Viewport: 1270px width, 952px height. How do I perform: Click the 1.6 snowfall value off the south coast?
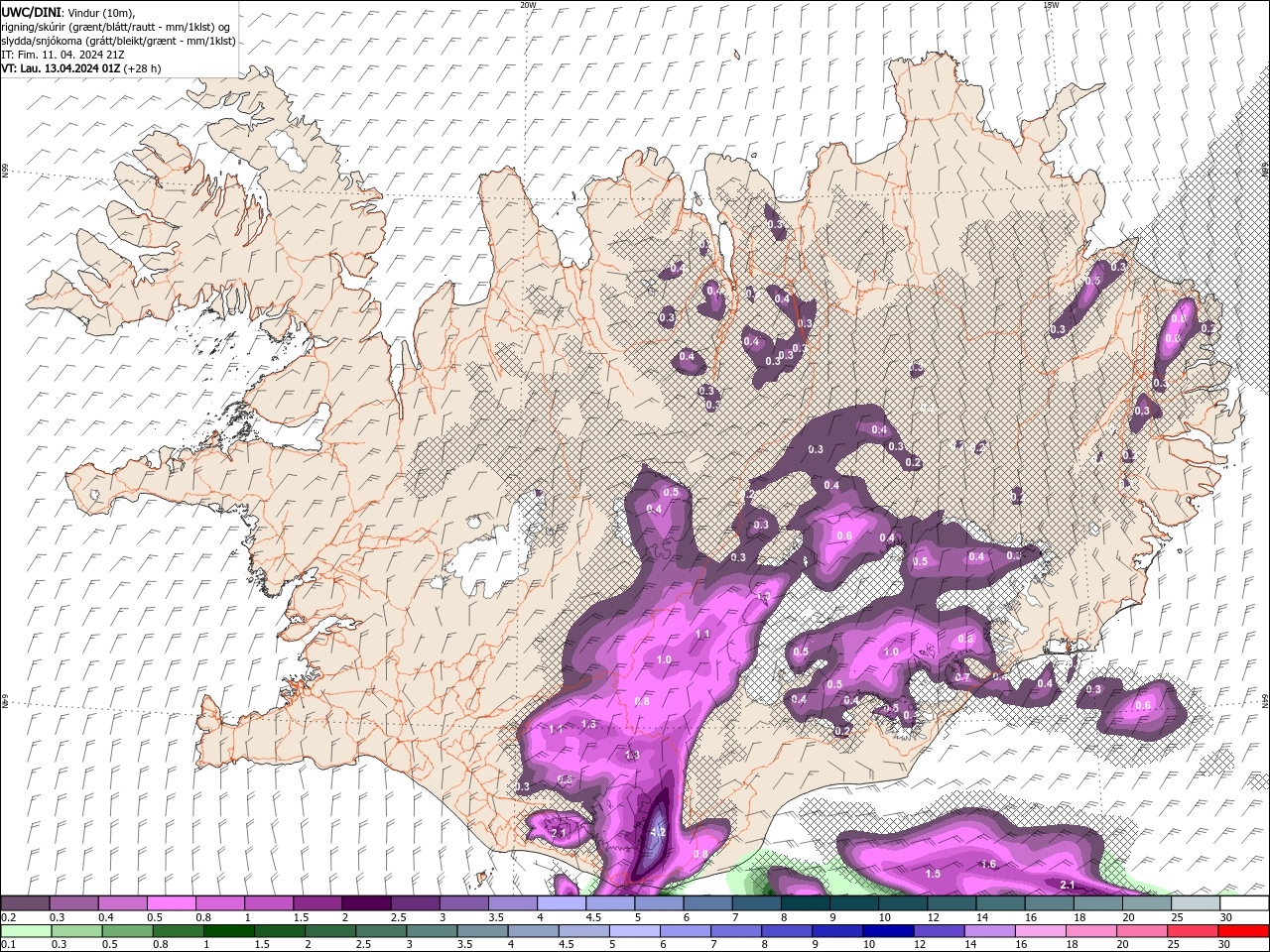(988, 864)
